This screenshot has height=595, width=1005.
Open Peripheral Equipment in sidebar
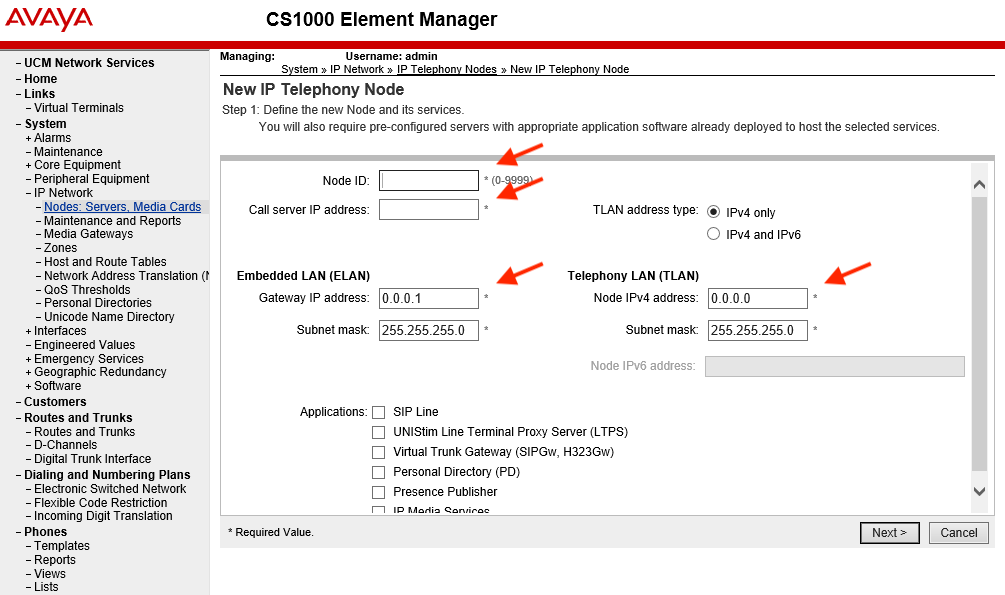pyautogui.click(x=92, y=179)
